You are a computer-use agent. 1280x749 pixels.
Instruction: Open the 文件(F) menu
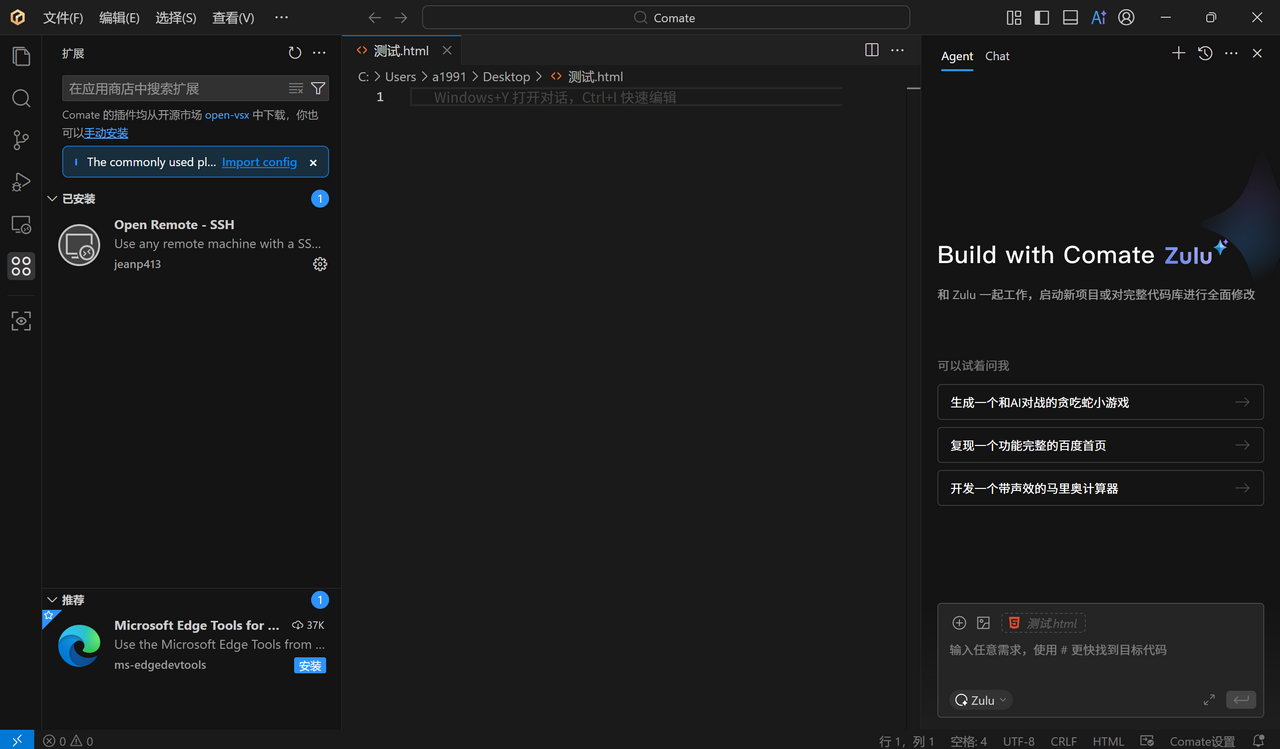(x=63, y=18)
